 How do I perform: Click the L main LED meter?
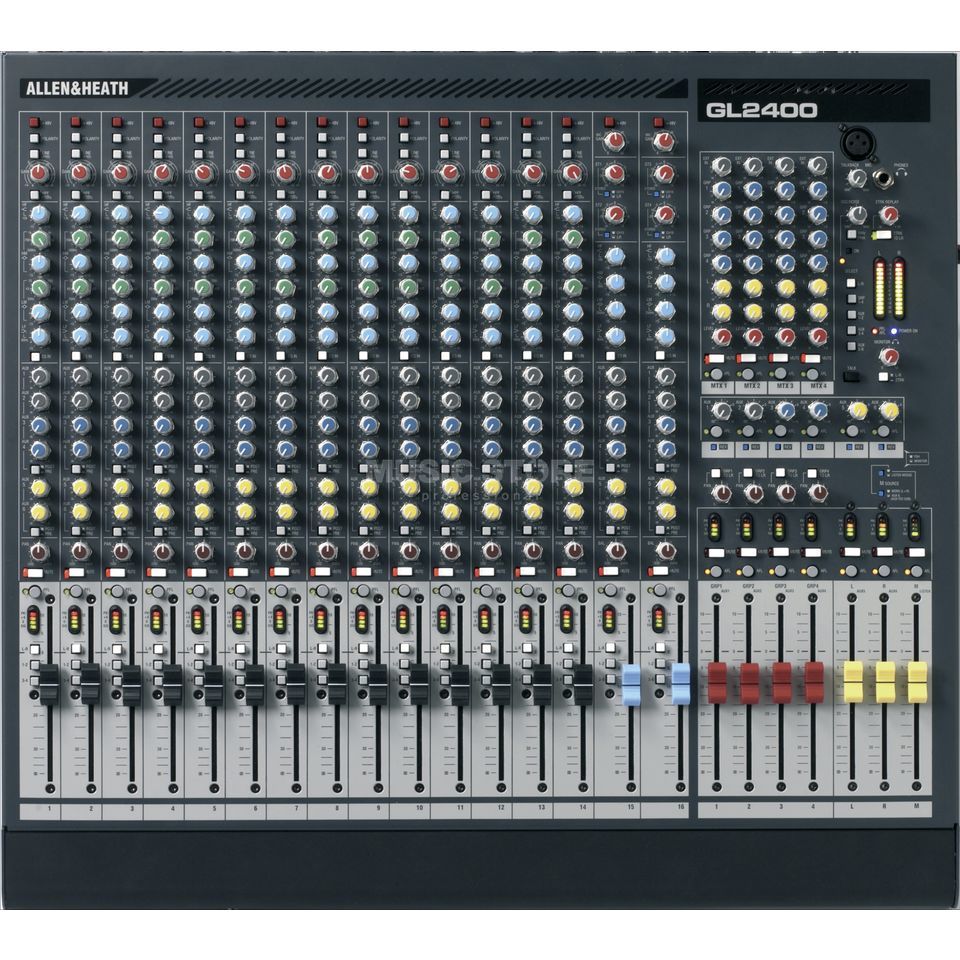click(x=880, y=287)
